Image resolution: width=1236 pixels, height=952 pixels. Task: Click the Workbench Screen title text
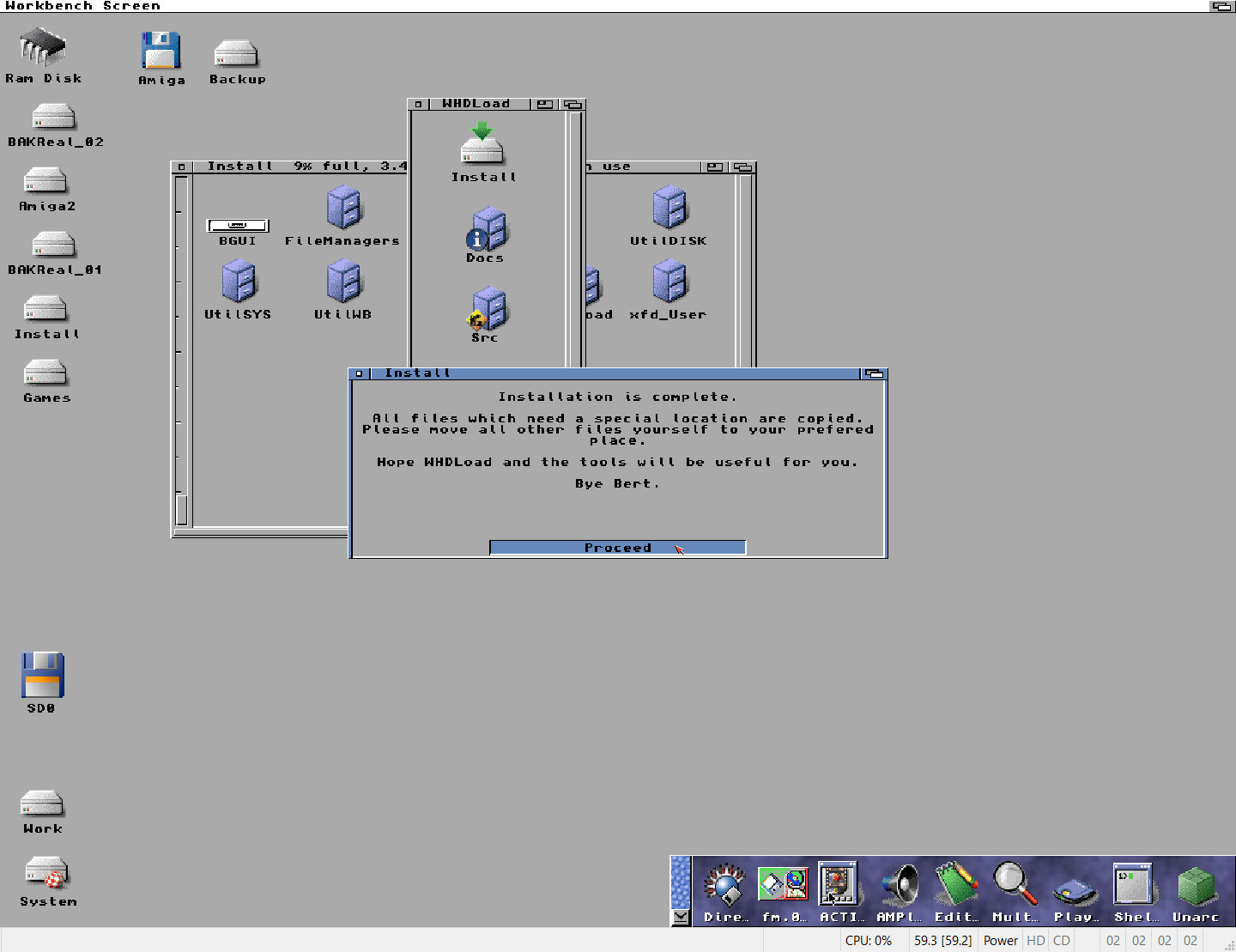point(82,6)
